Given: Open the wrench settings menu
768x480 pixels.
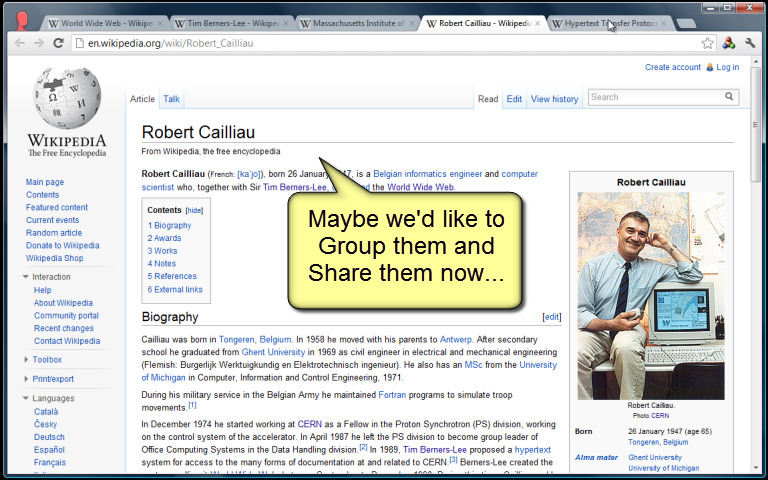Looking at the screenshot, I should point(750,43).
